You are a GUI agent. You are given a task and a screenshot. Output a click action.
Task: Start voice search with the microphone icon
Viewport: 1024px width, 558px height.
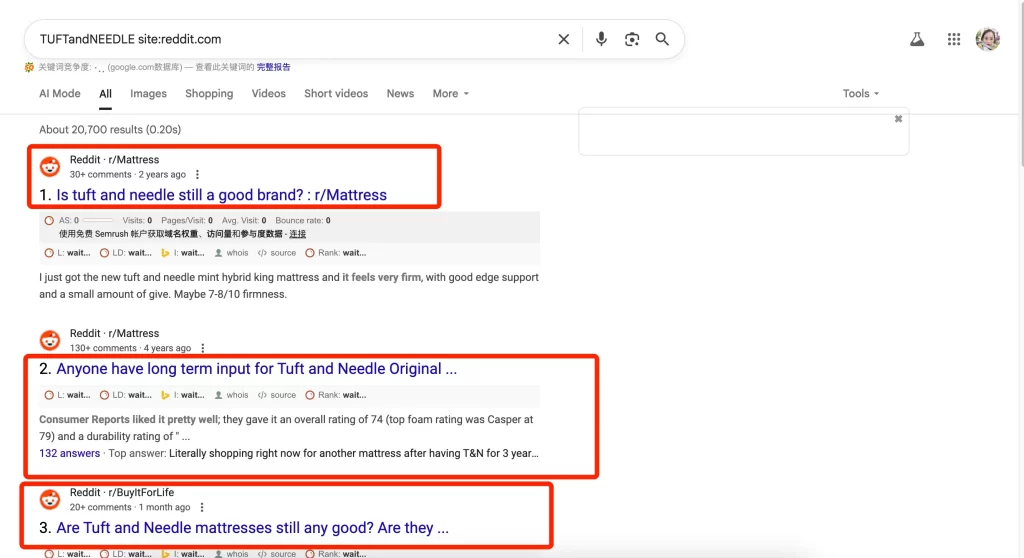[601, 39]
